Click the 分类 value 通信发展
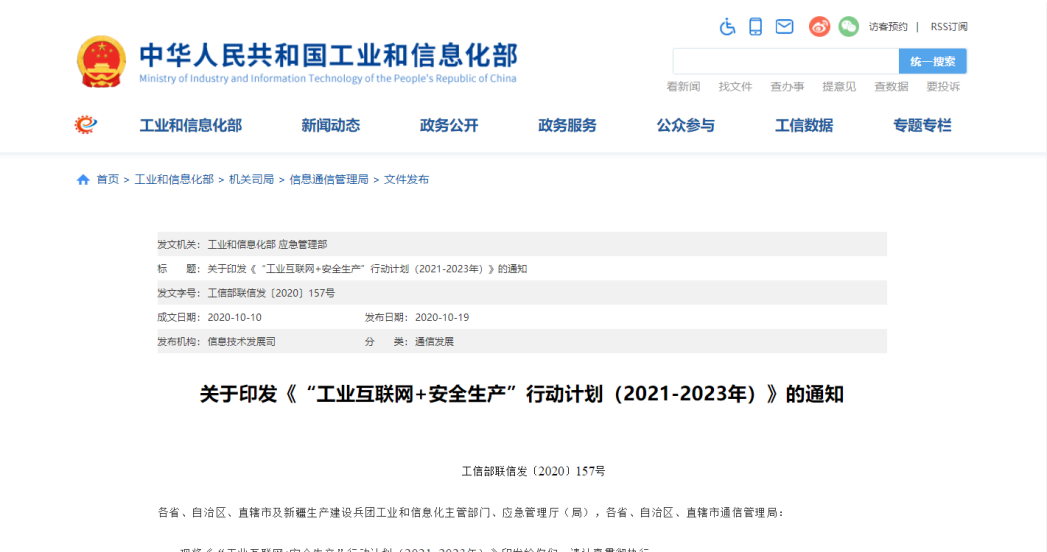The height and width of the screenshot is (552, 1047). 434,342
